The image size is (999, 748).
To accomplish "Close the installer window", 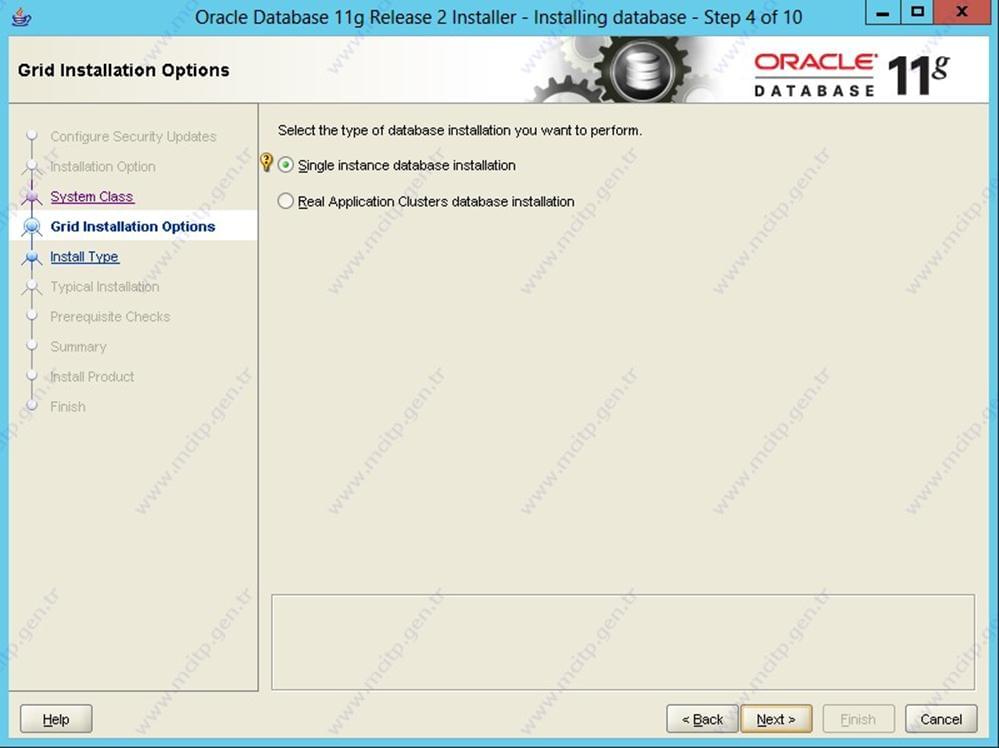I will (963, 13).
